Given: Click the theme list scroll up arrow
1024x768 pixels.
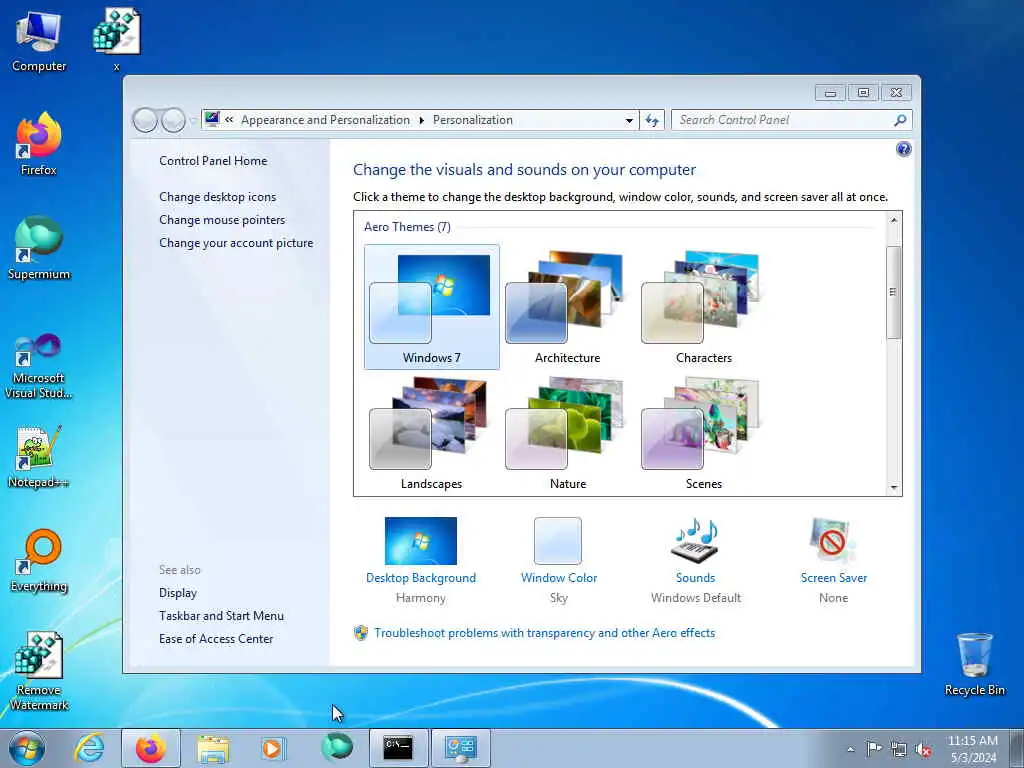Looking at the screenshot, I should 893,220.
